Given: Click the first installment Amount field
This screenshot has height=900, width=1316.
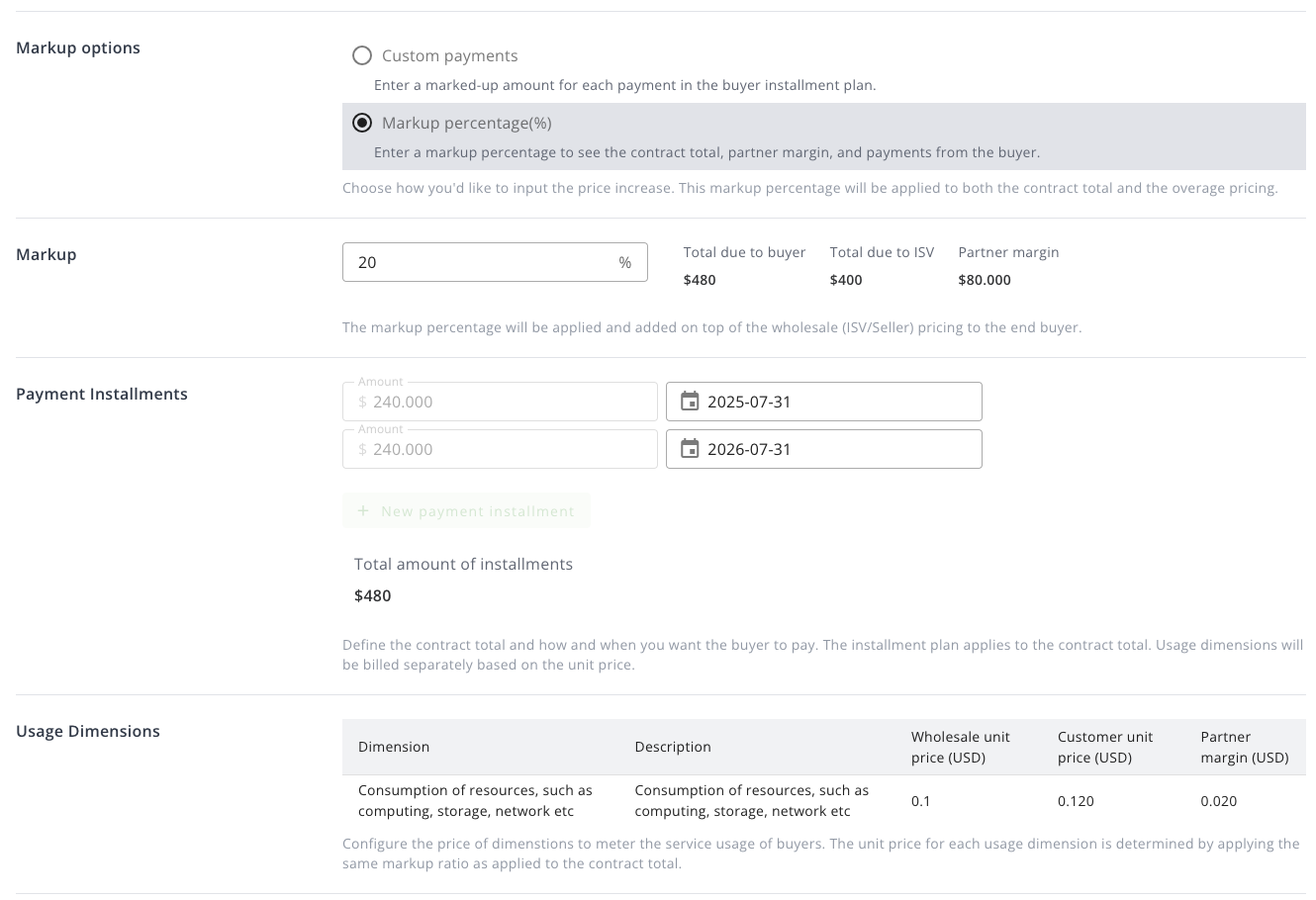Looking at the screenshot, I should click(x=500, y=402).
